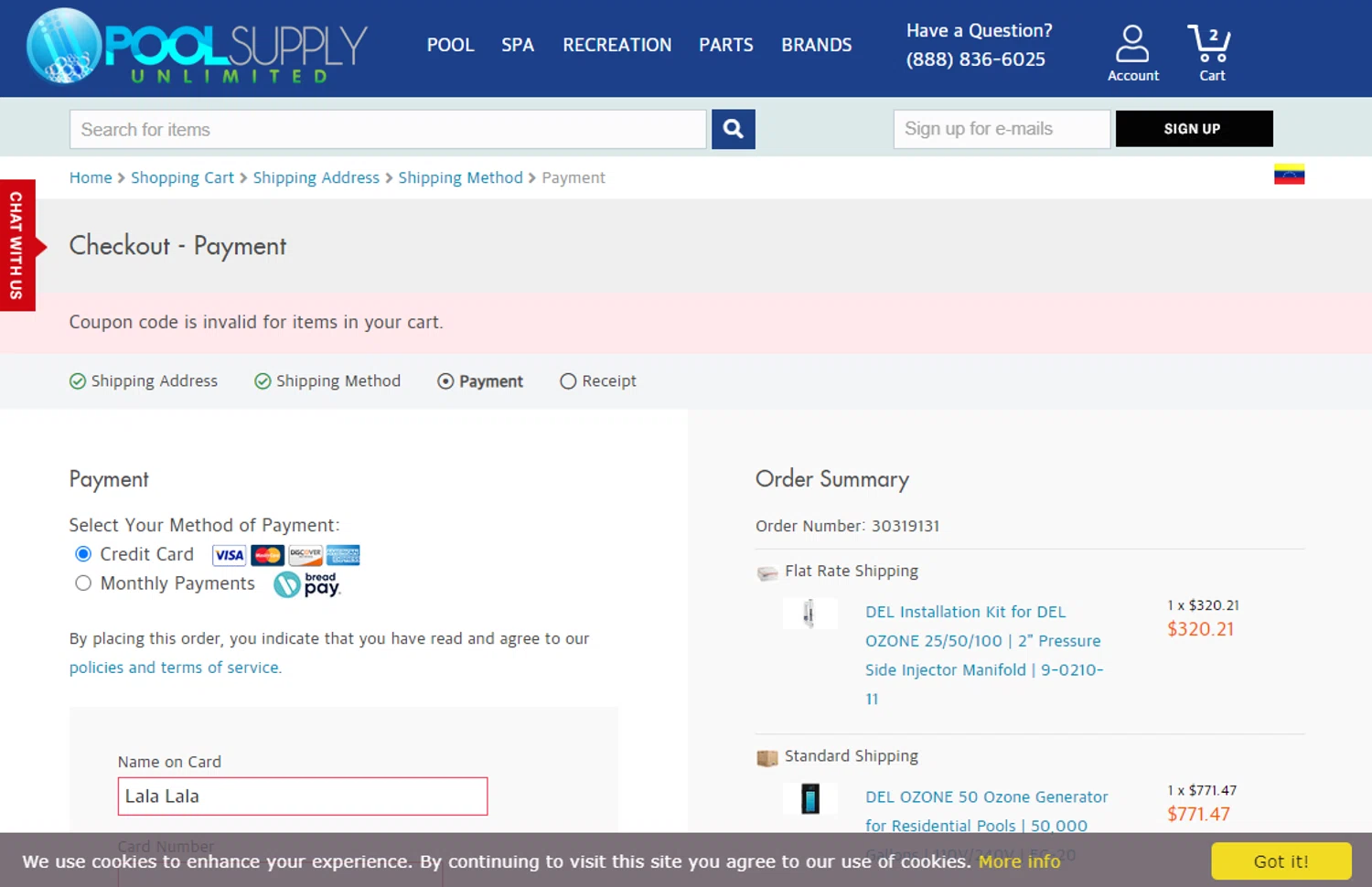This screenshot has width=1372, height=887.
Task: Open DEL OZONE 50 generator thumbnail
Action: 809,798
